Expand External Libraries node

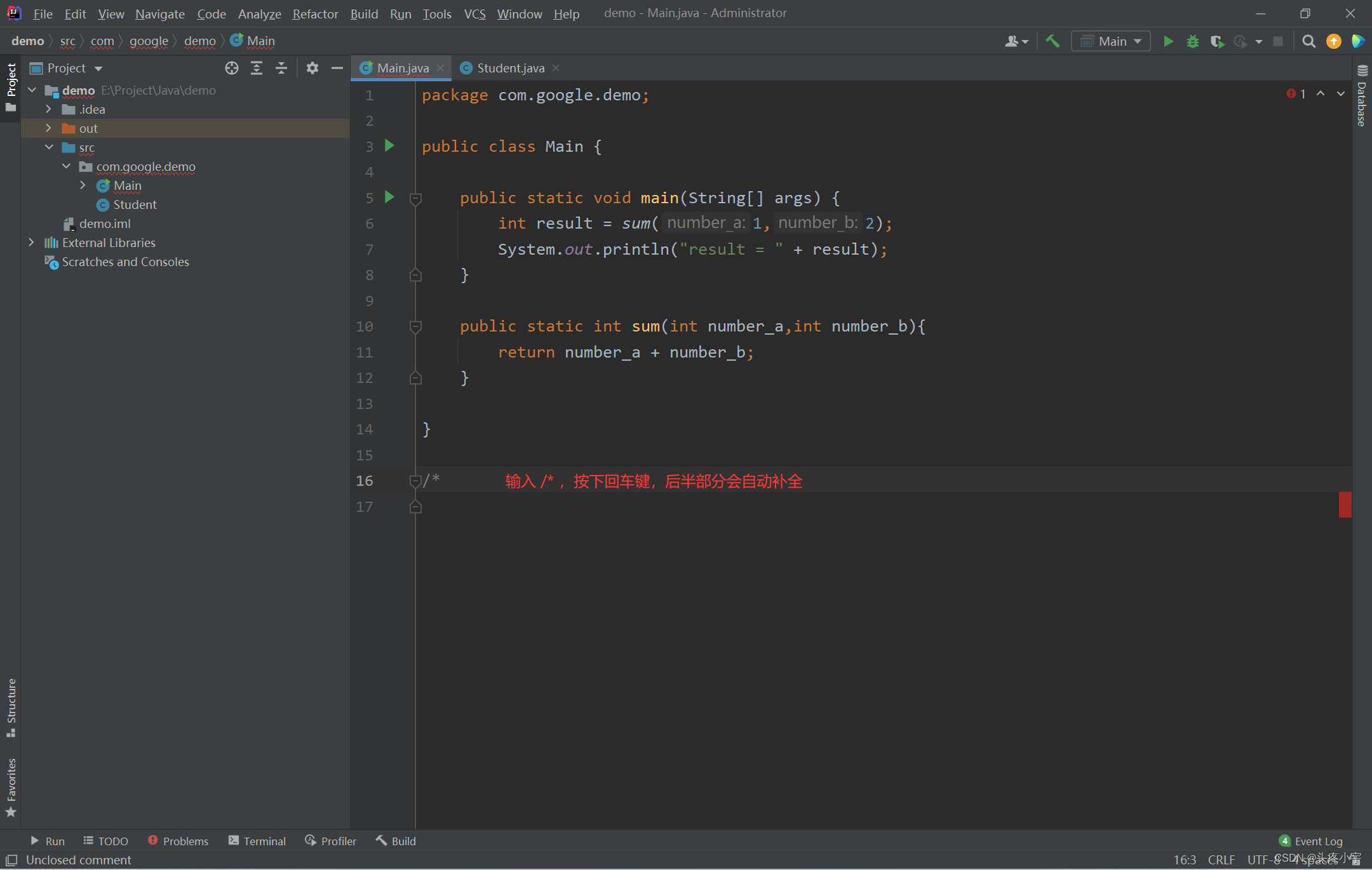pos(31,243)
